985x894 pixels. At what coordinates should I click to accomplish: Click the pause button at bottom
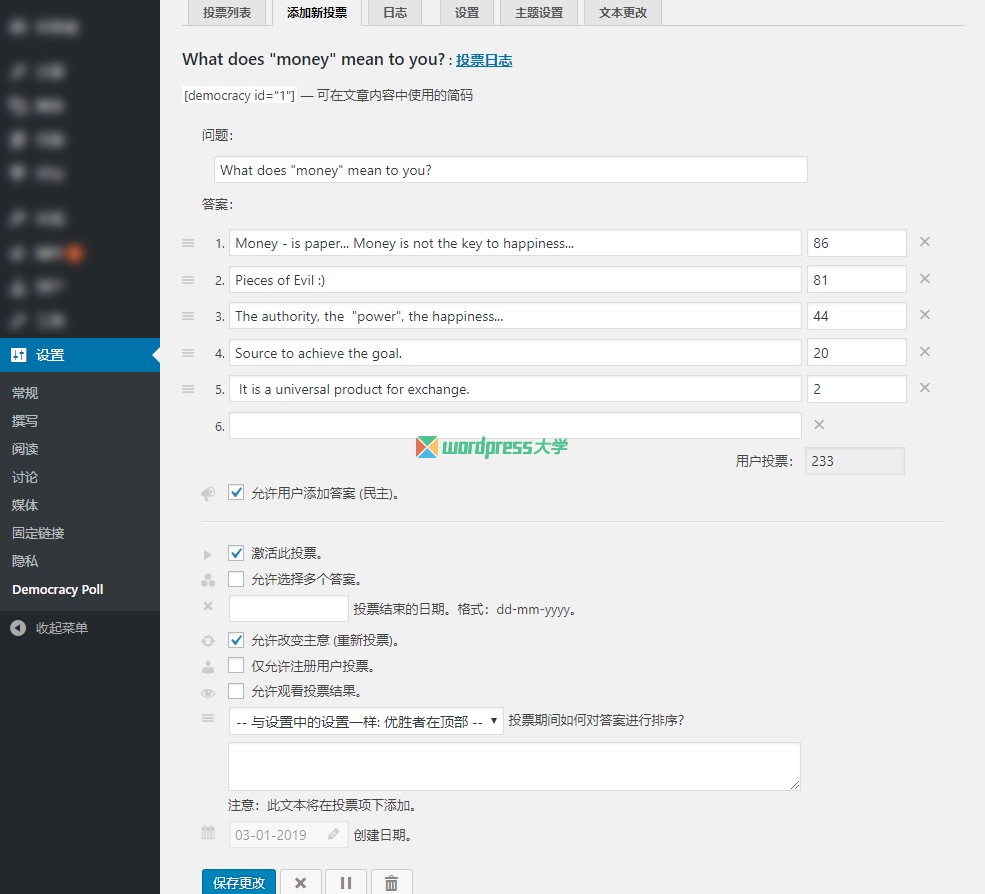(346, 883)
